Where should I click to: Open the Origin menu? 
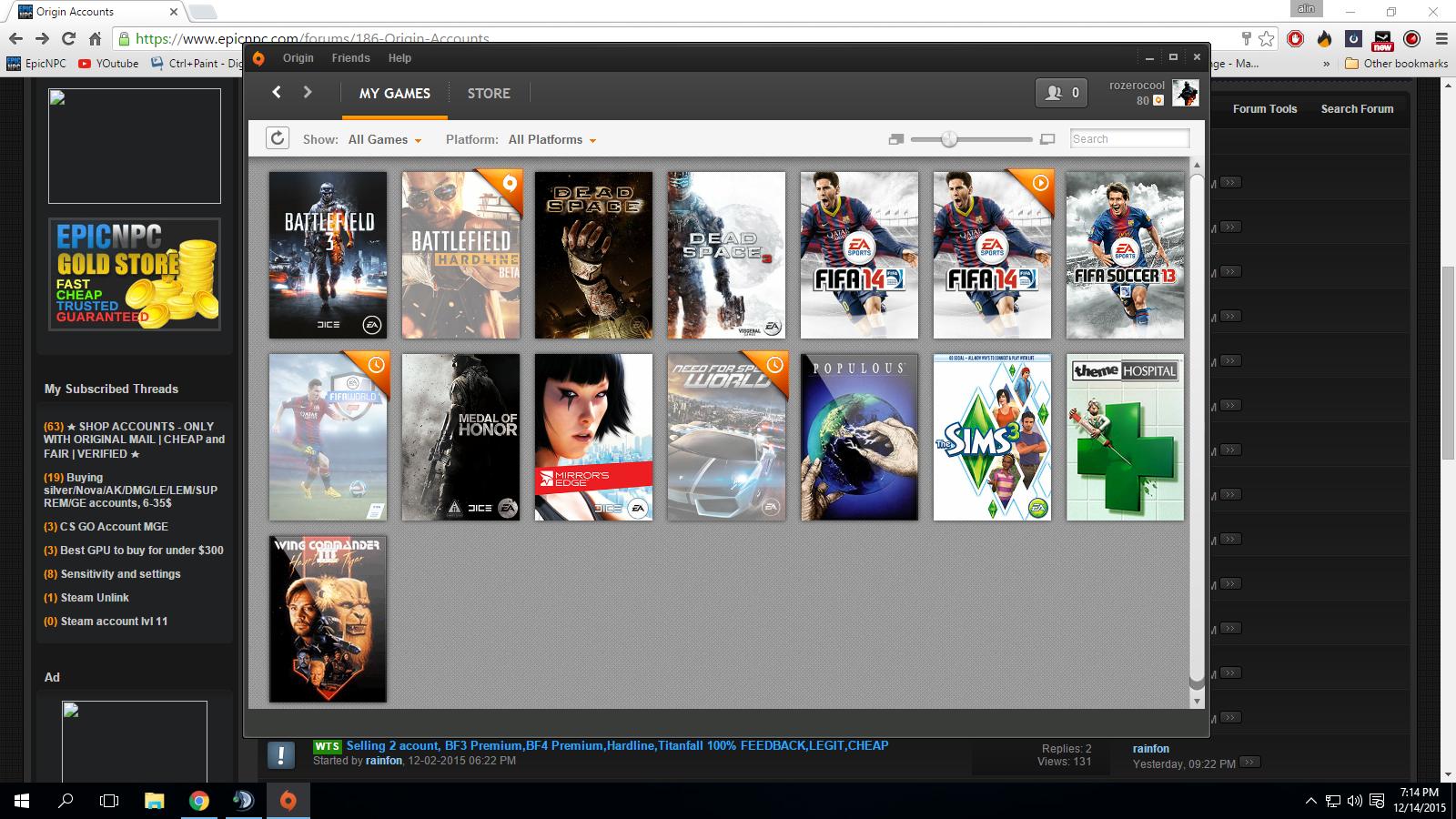298,58
